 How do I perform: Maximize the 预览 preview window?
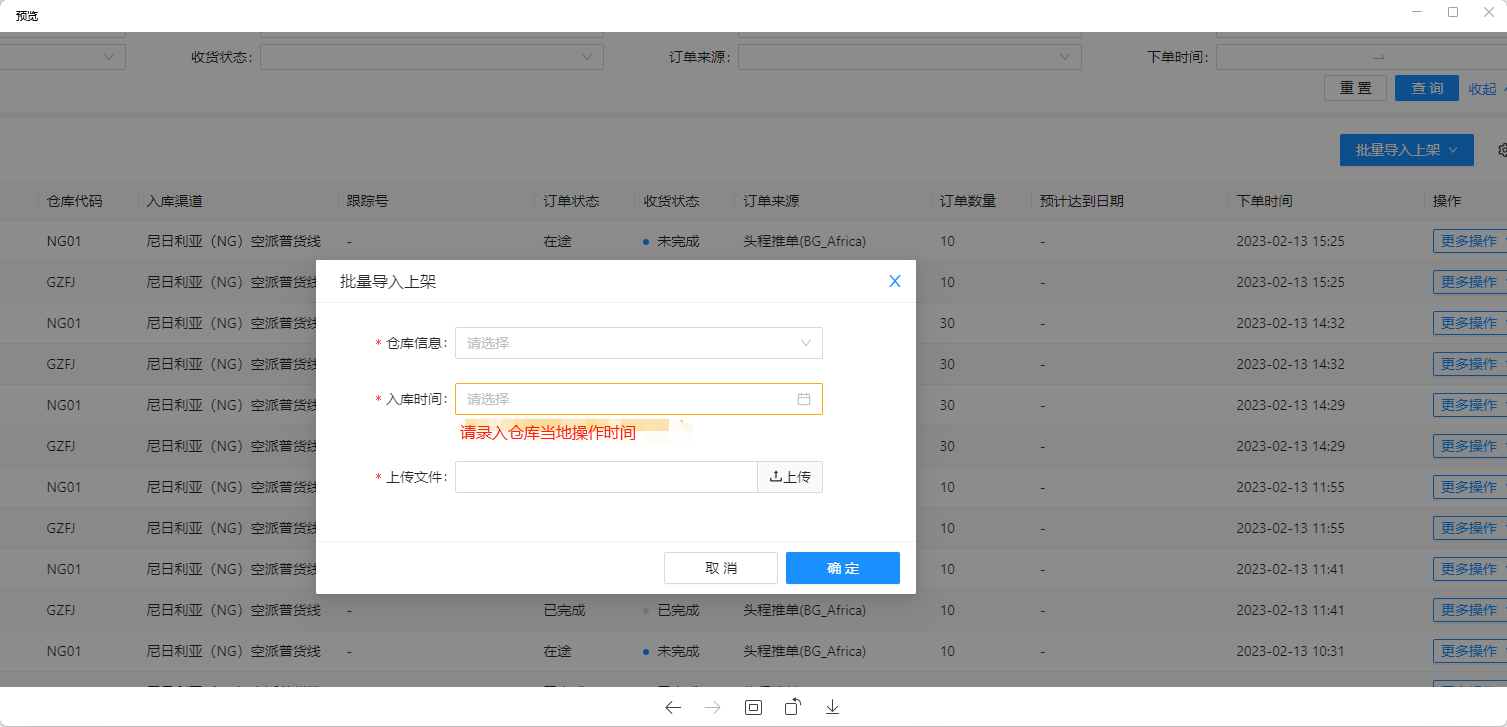coord(1453,12)
